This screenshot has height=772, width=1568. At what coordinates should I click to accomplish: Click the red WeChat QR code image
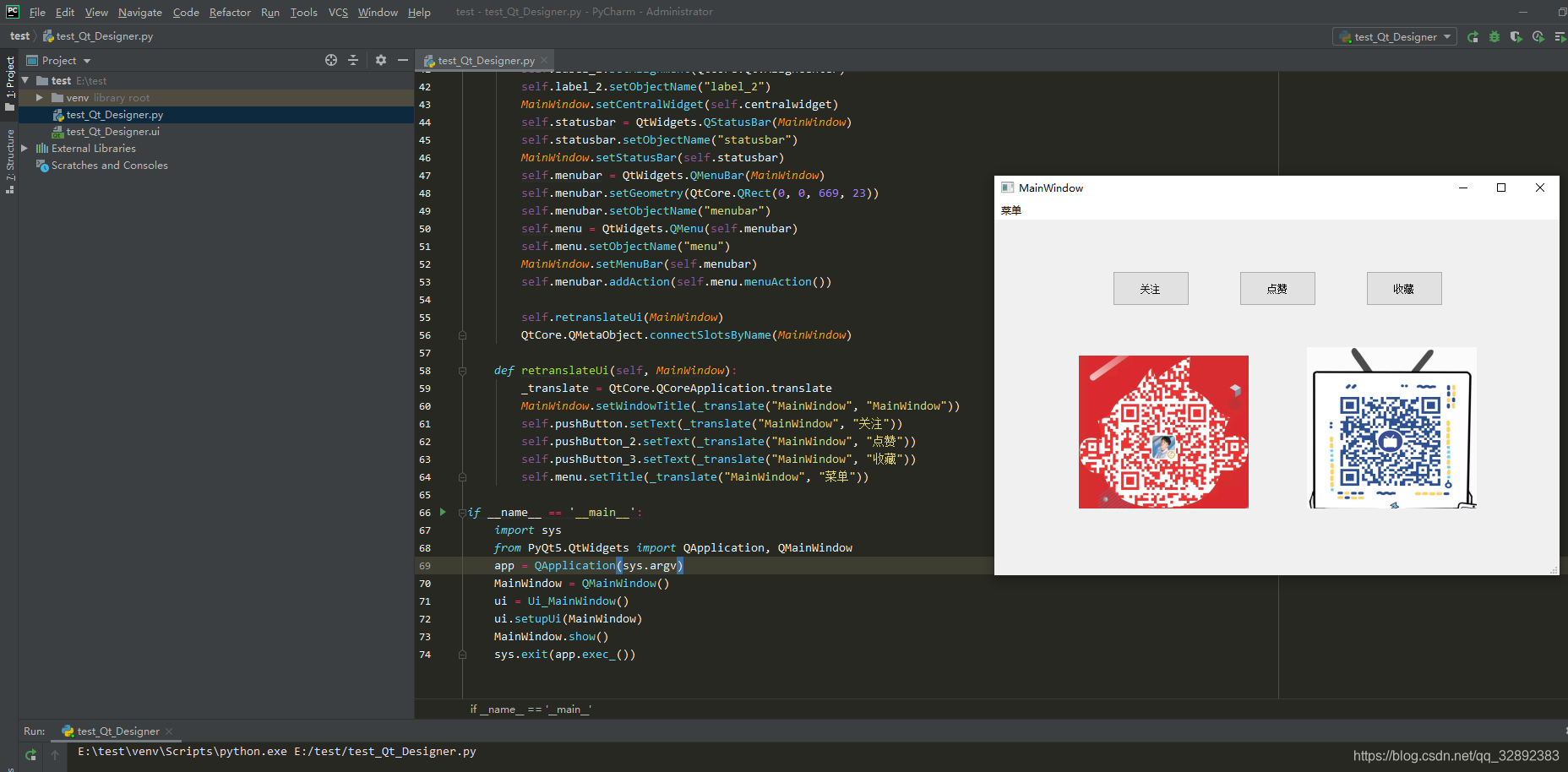[1163, 432]
